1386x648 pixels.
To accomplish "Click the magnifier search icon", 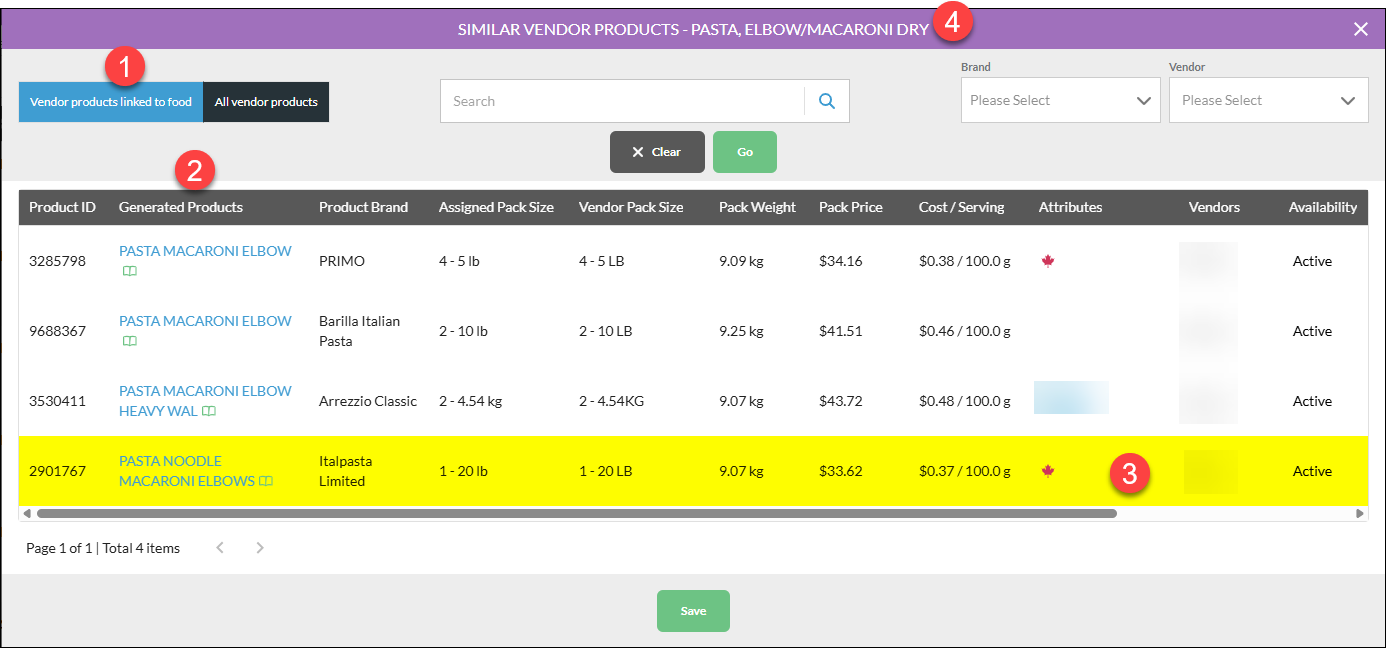I will tap(827, 101).
